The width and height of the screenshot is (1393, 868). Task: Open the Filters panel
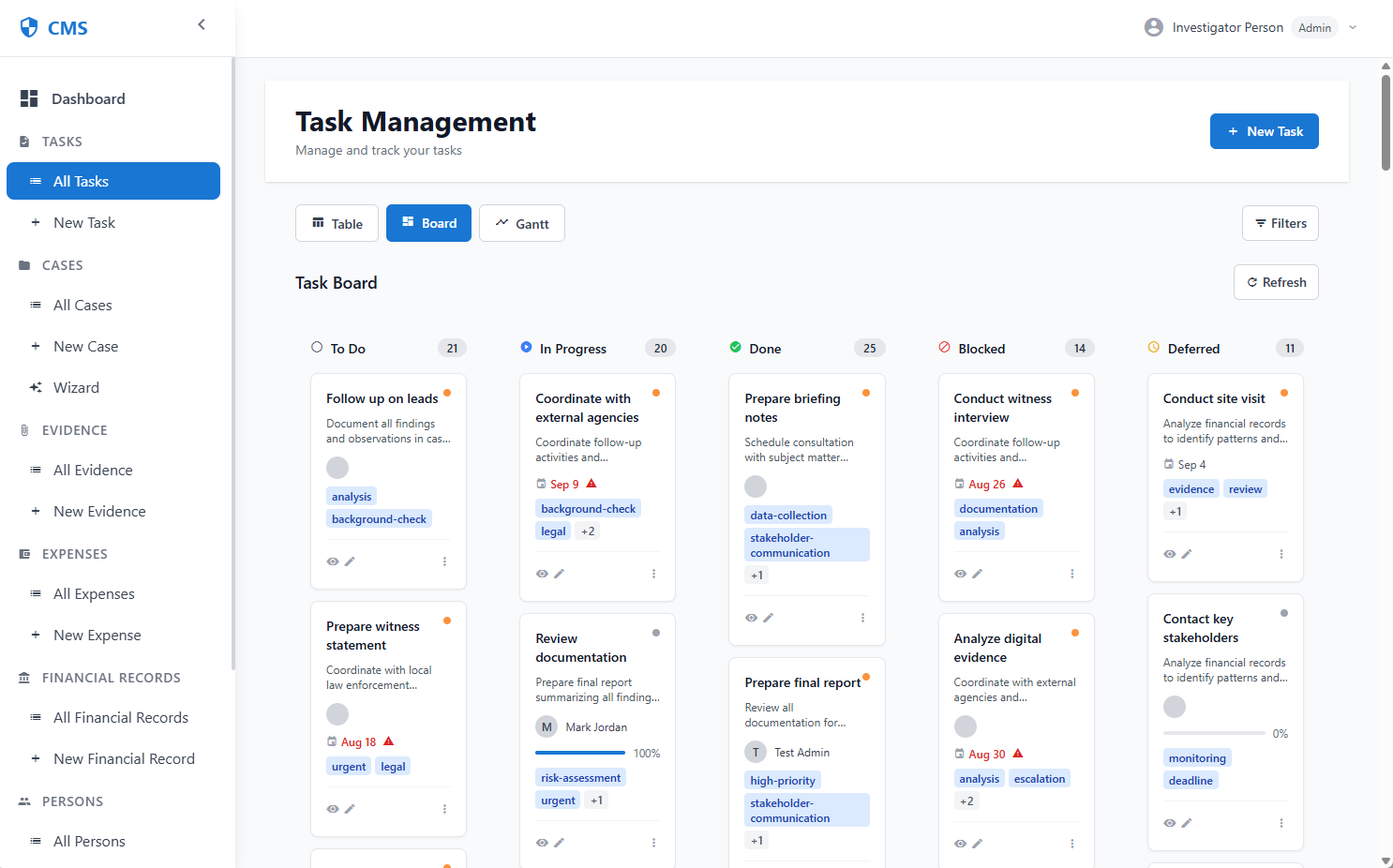click(x=1280, y=223)
